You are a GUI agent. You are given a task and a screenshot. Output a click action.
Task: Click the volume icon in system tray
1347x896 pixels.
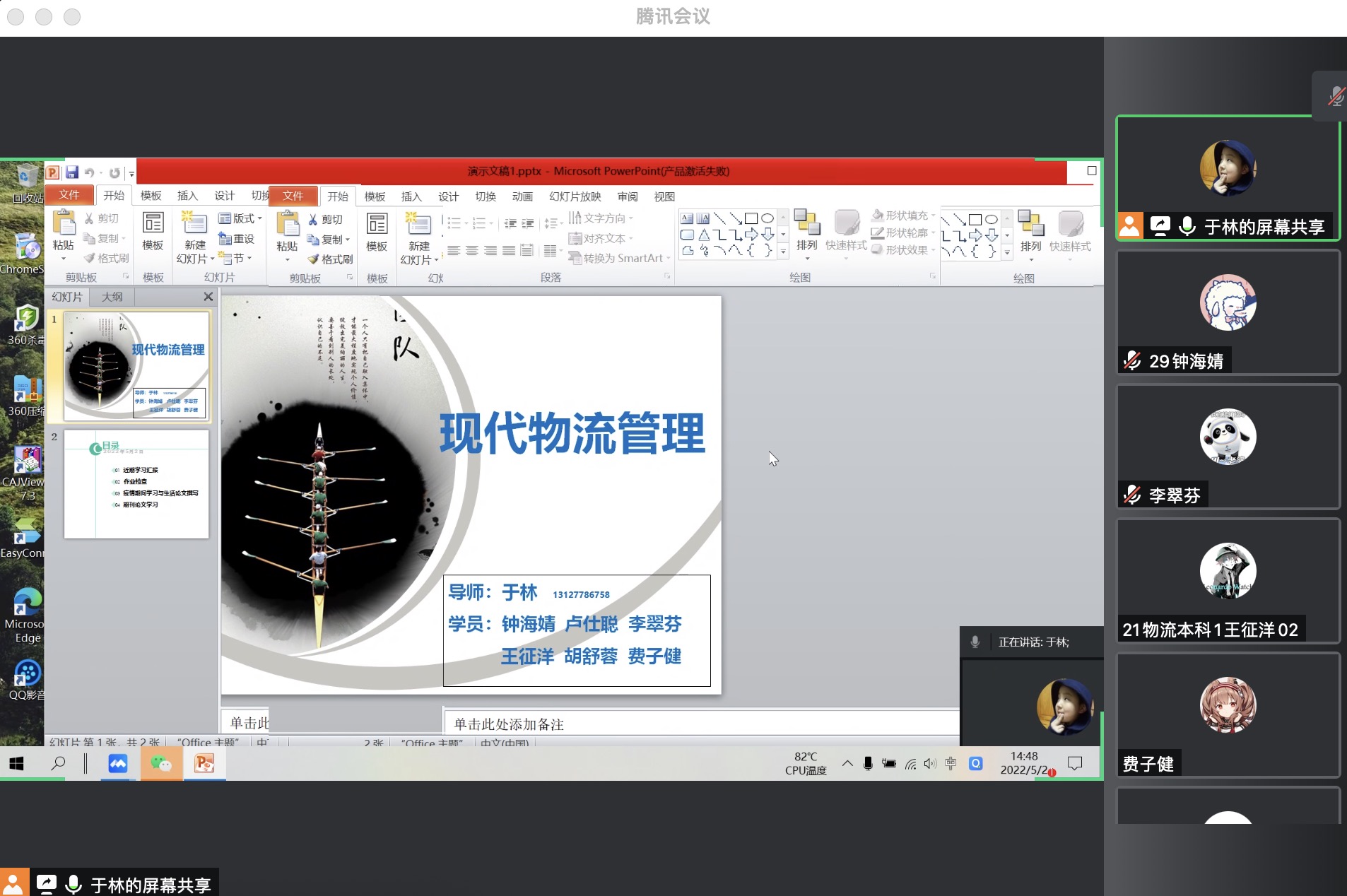tap(930, 763)
